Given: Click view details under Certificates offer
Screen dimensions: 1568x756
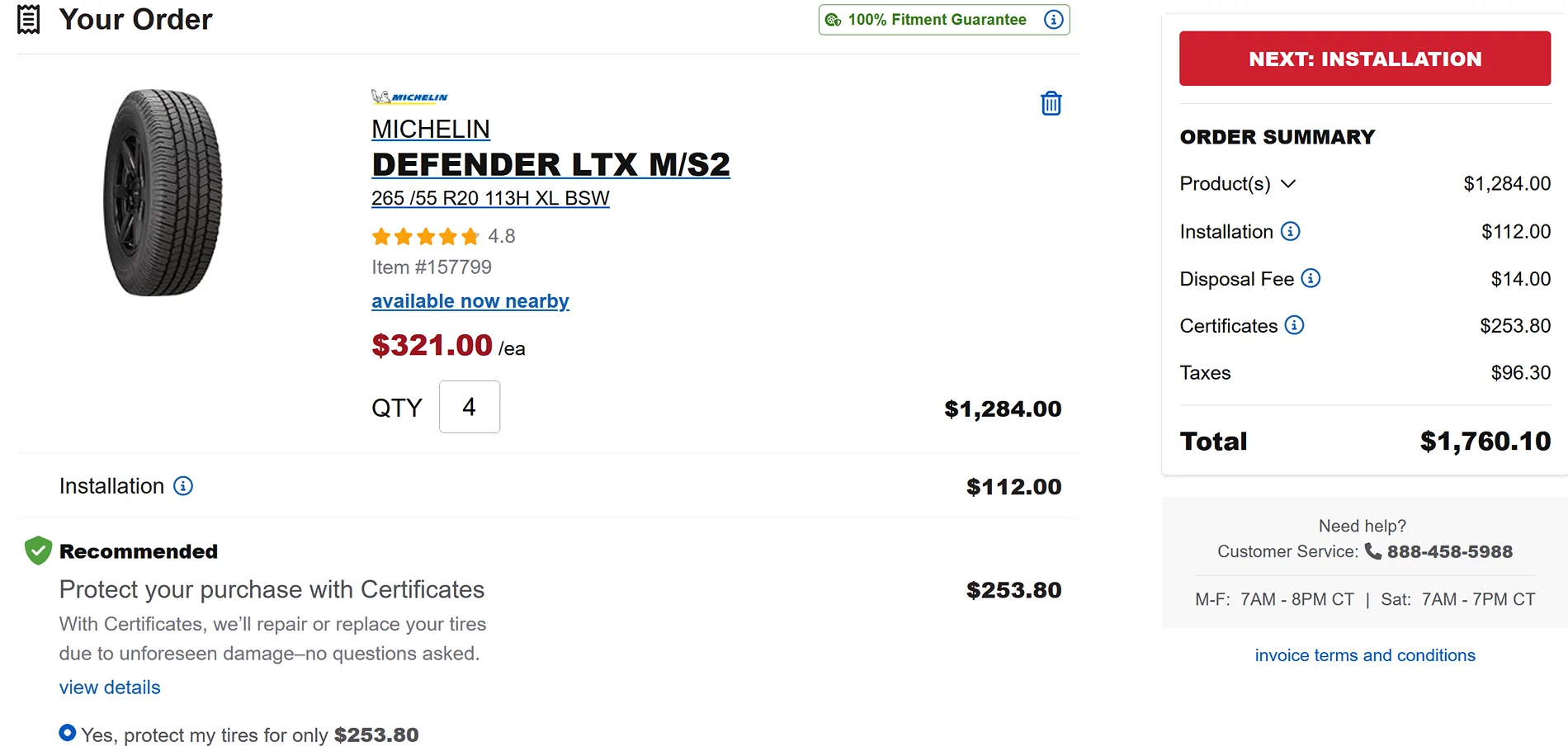Looking at the screenshot, I should pos(109,687).
